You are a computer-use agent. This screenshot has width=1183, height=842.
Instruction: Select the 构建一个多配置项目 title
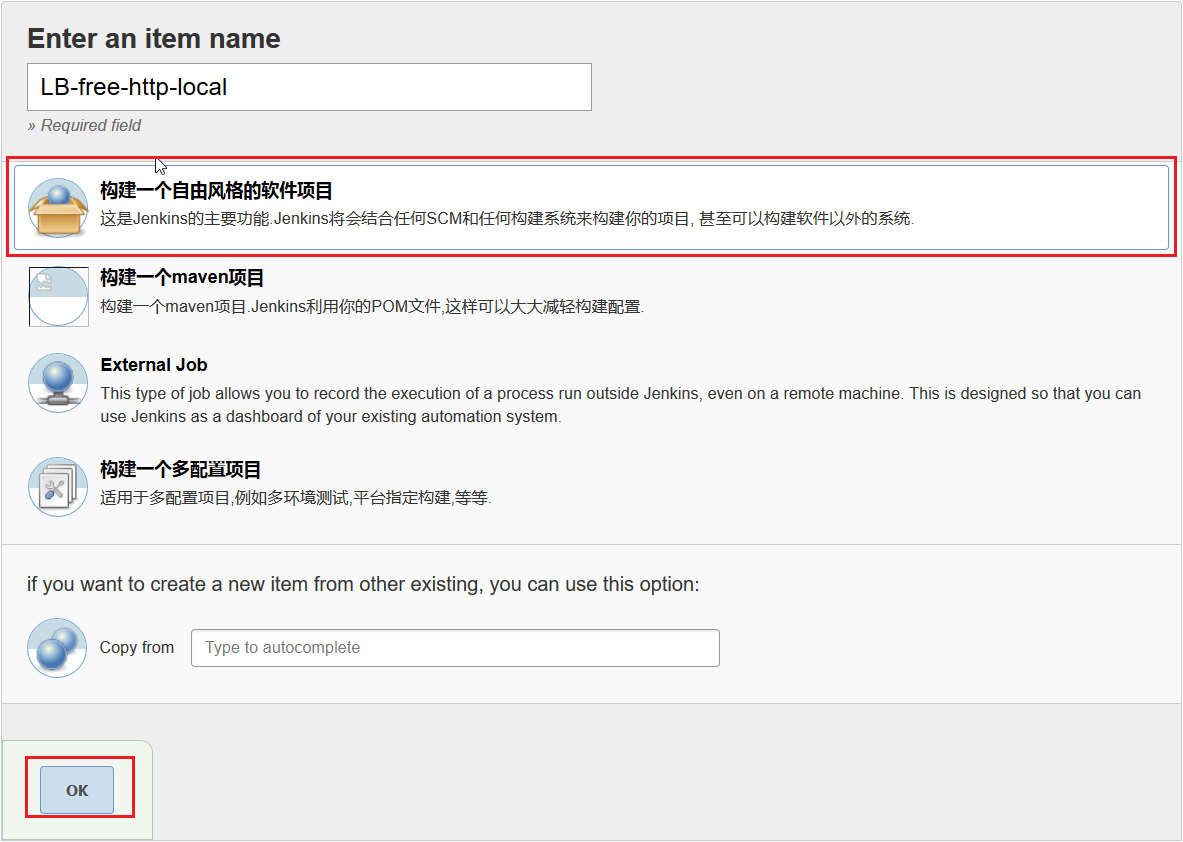click(x=181, y=469)
